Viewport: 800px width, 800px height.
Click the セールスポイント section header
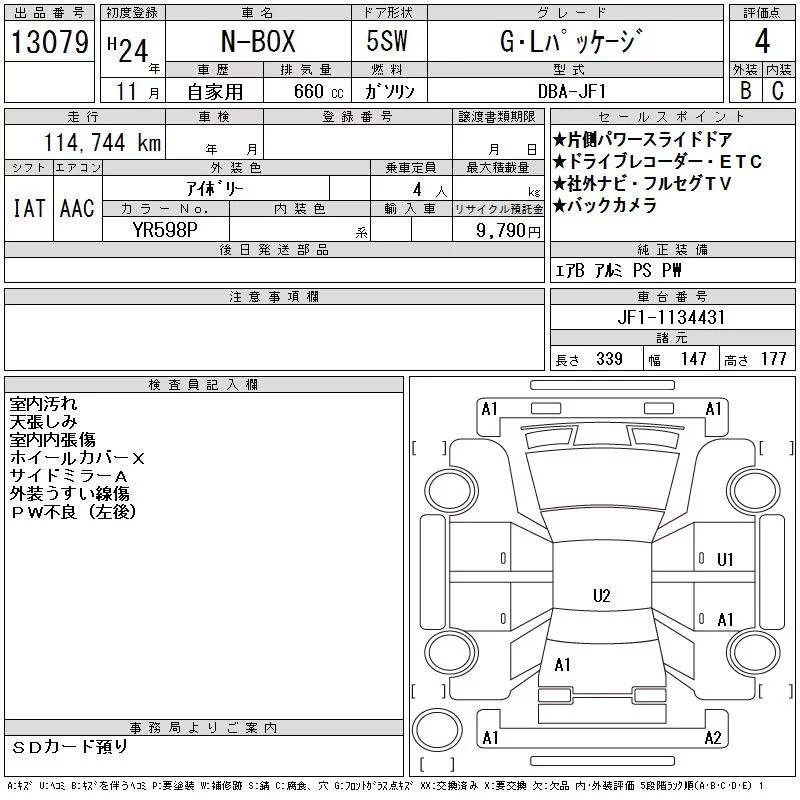672,117
